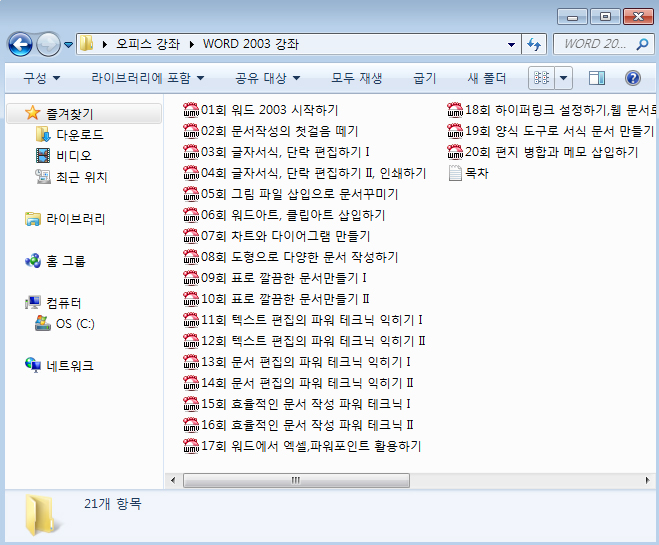The width and height of the screenshot is (659, 545).
Task: Select the 목차 text document icon
Action: pyautogui.click(x=455, y=173)
